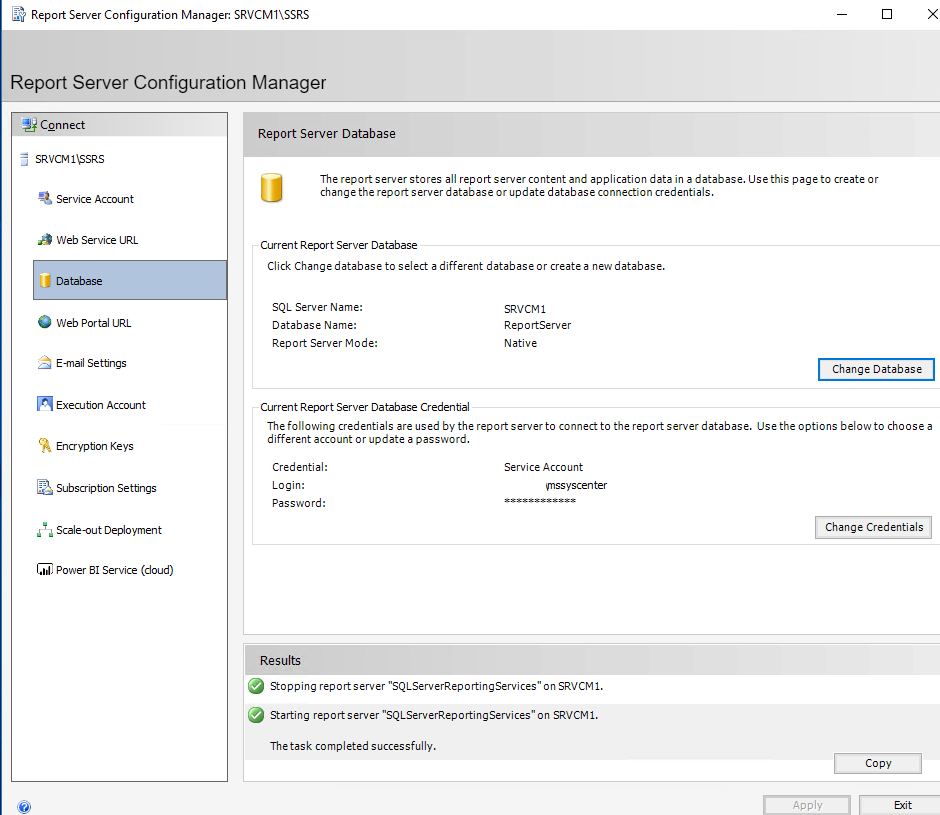Viewport: 940px width, 815px height.
Task: Copy the results with the Copy button
Action: click(x=878, y=763)
